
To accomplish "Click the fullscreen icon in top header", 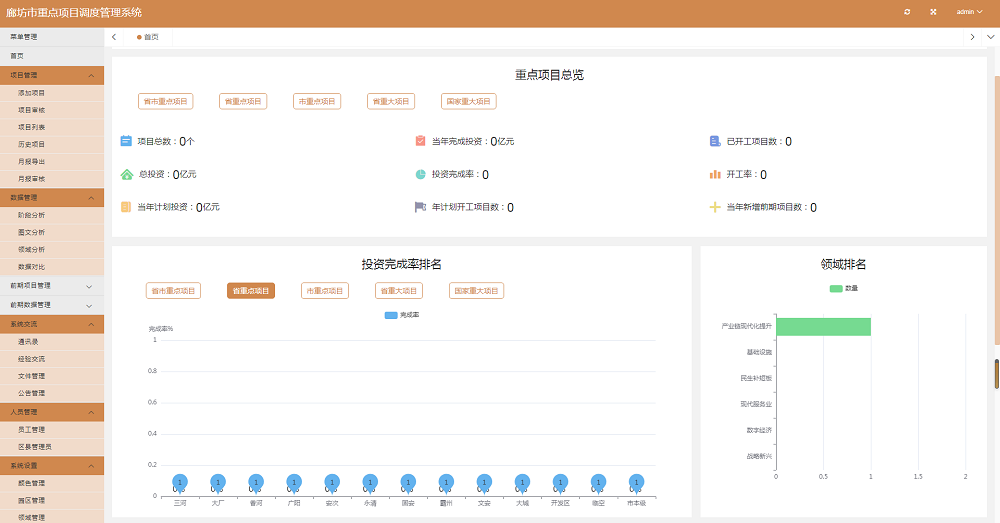I will (x=933, y=12).
